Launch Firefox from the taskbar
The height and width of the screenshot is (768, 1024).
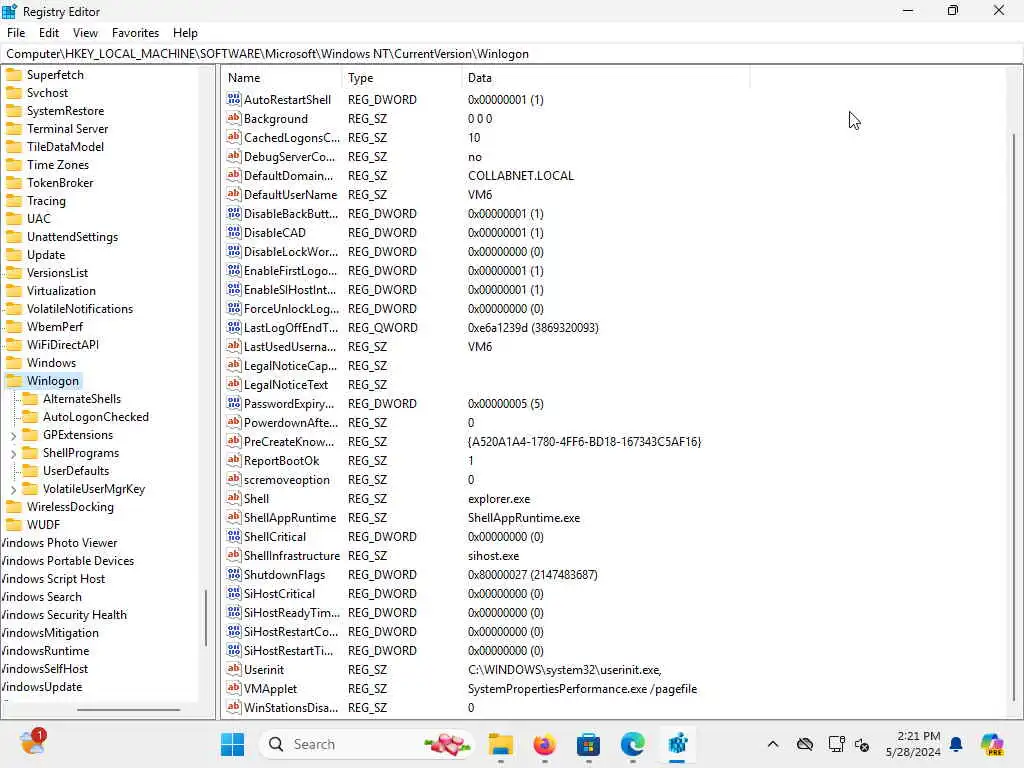[545, 744]
